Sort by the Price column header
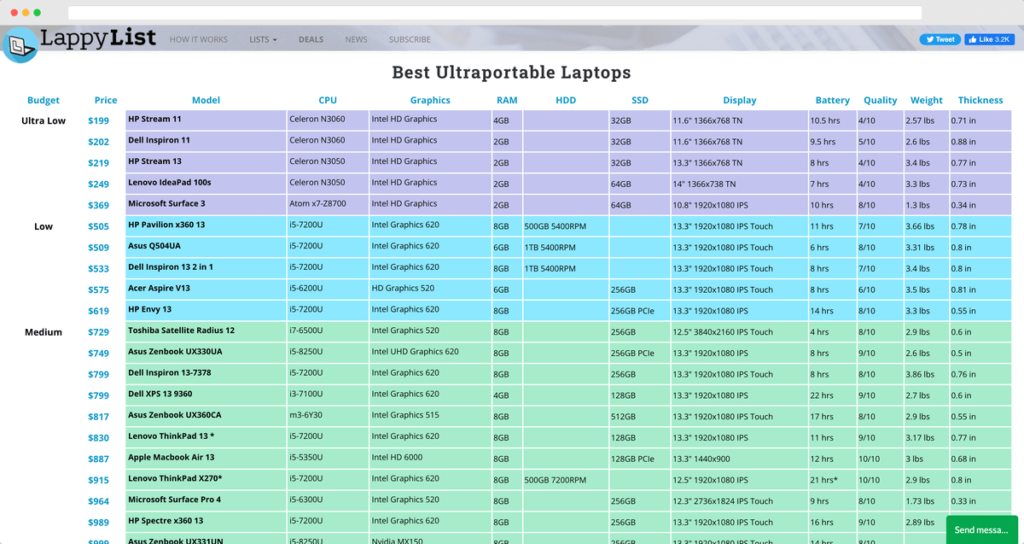This screenshot has height=544, width=1024. (105, 100)
